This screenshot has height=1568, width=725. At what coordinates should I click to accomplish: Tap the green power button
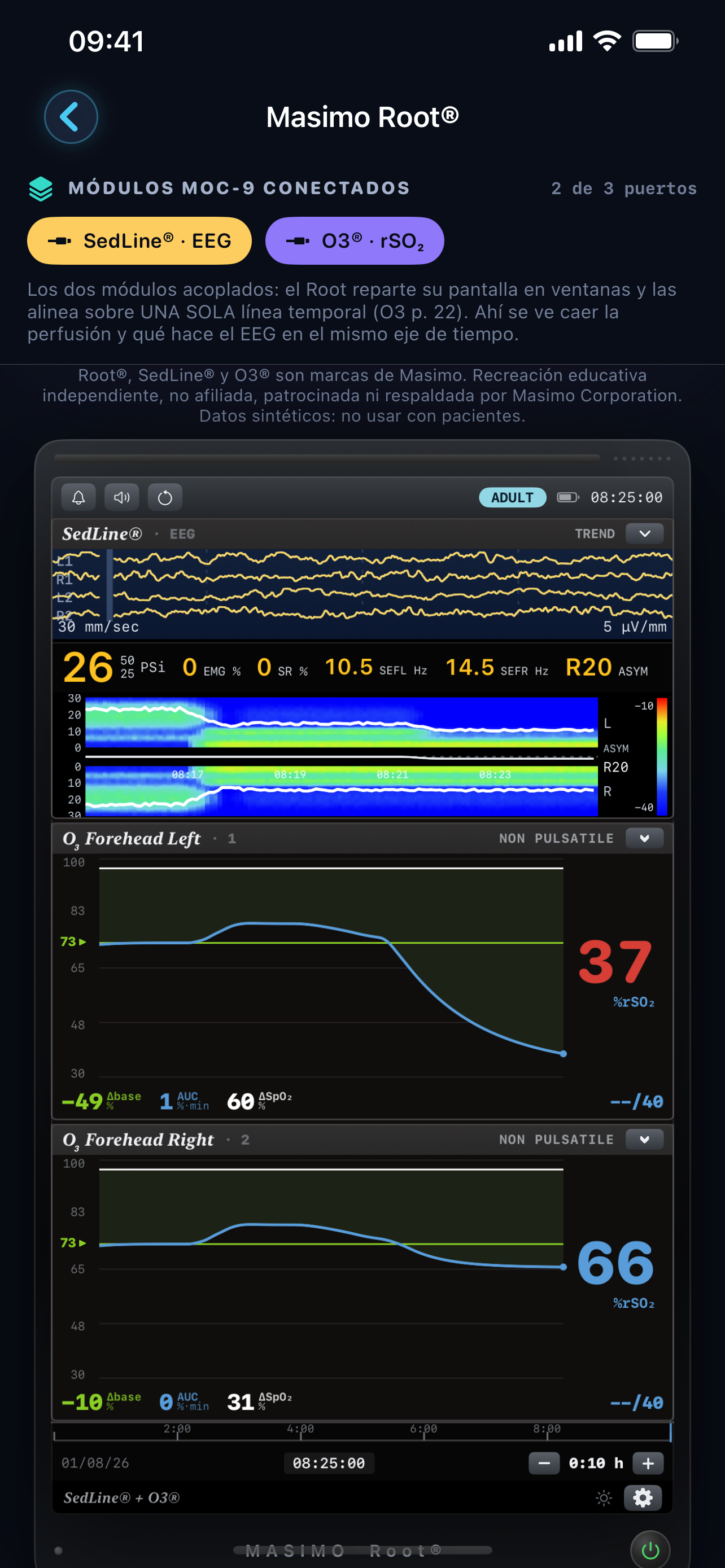coord(650,1550)
